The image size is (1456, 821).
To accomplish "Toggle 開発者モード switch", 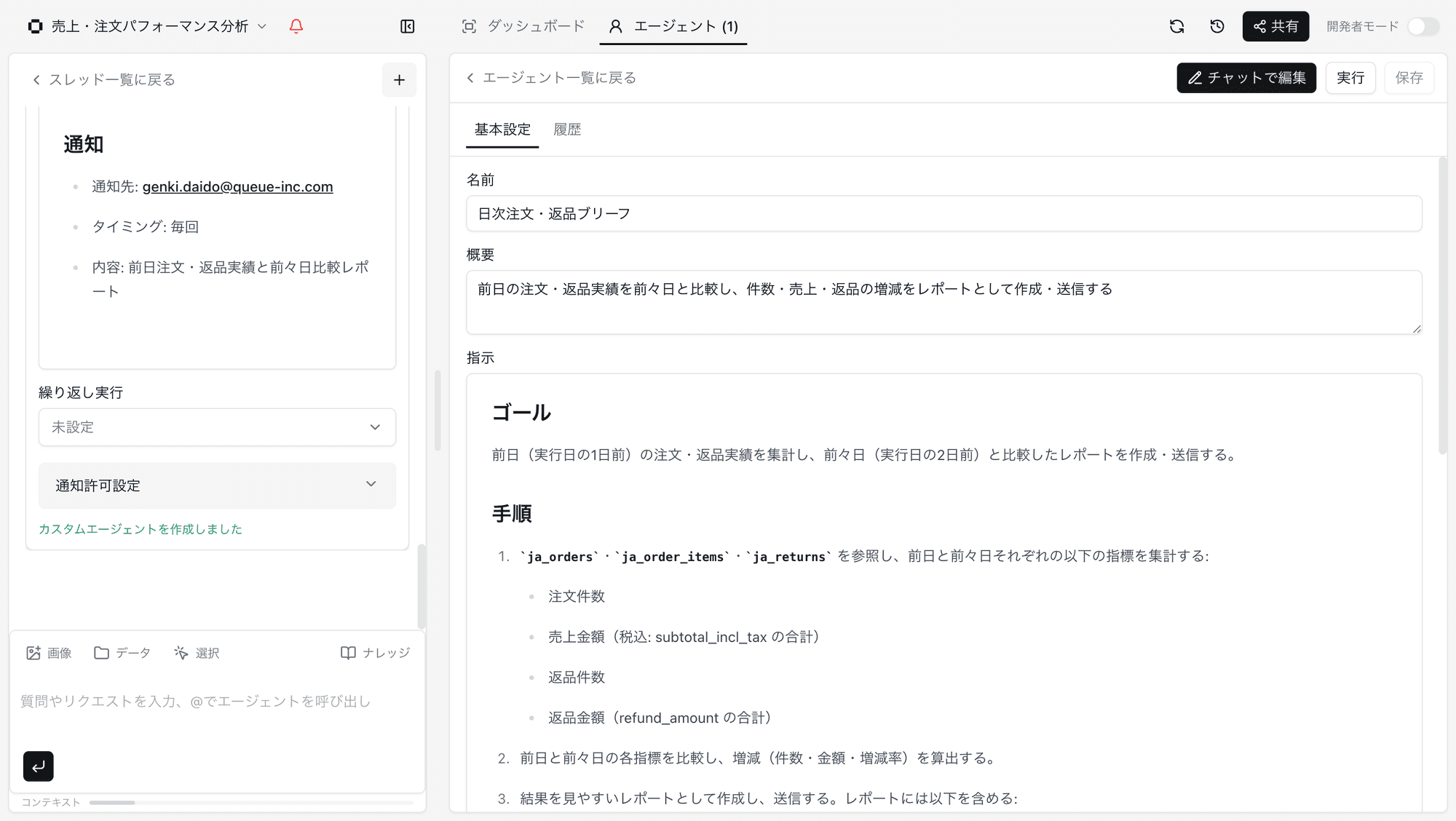I will [x=1423, y=26].
